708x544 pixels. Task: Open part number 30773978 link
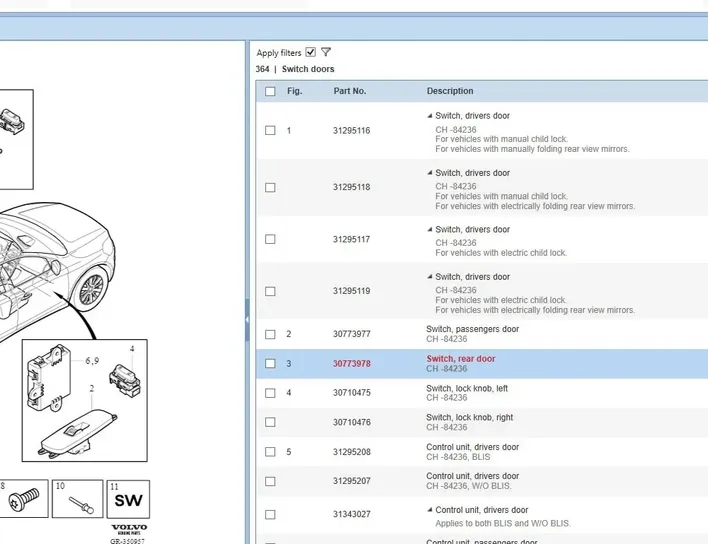(351, 364)
